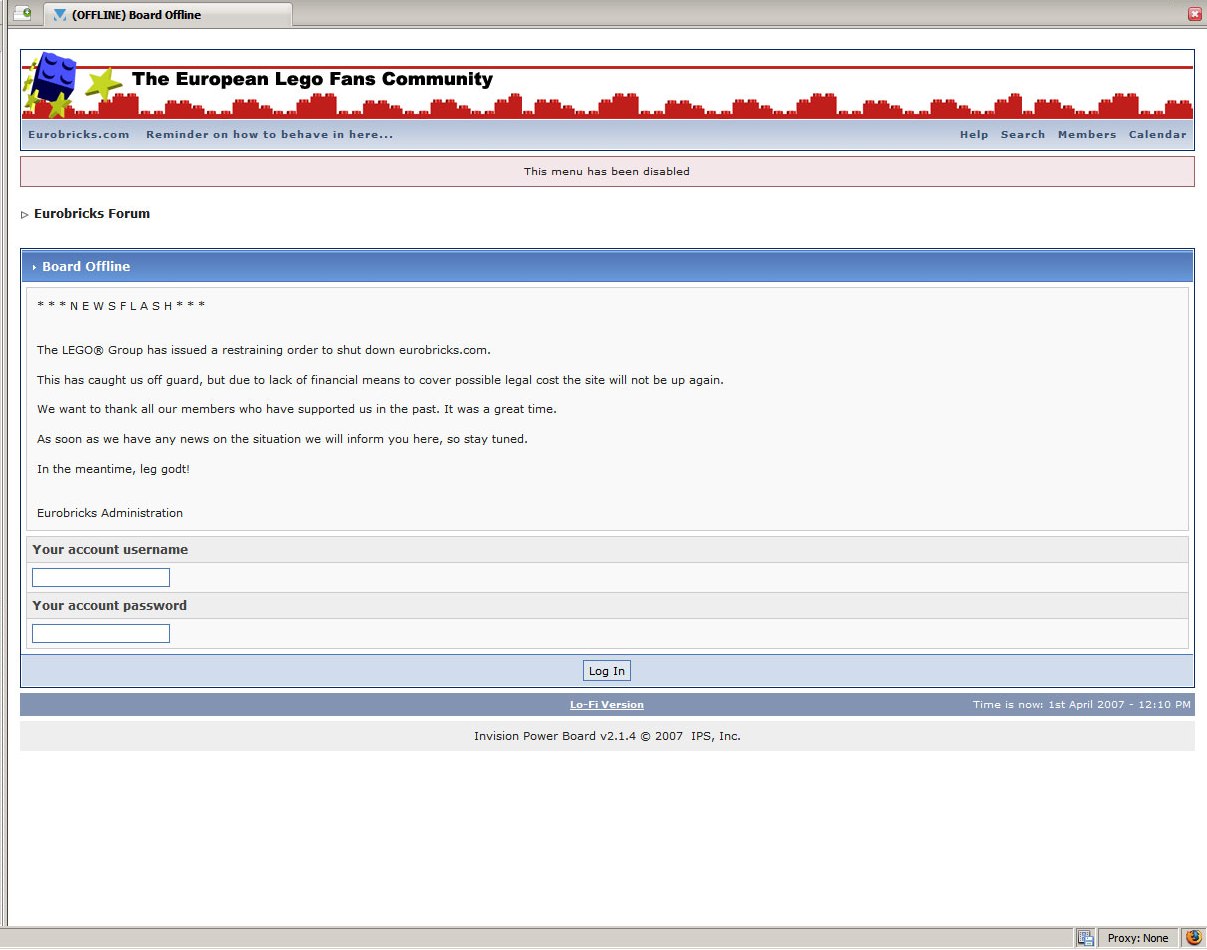The width and height of the screenshot is (1207, 950).
Task: Click the new tab icon with green plus
Action: click(21, 14)
